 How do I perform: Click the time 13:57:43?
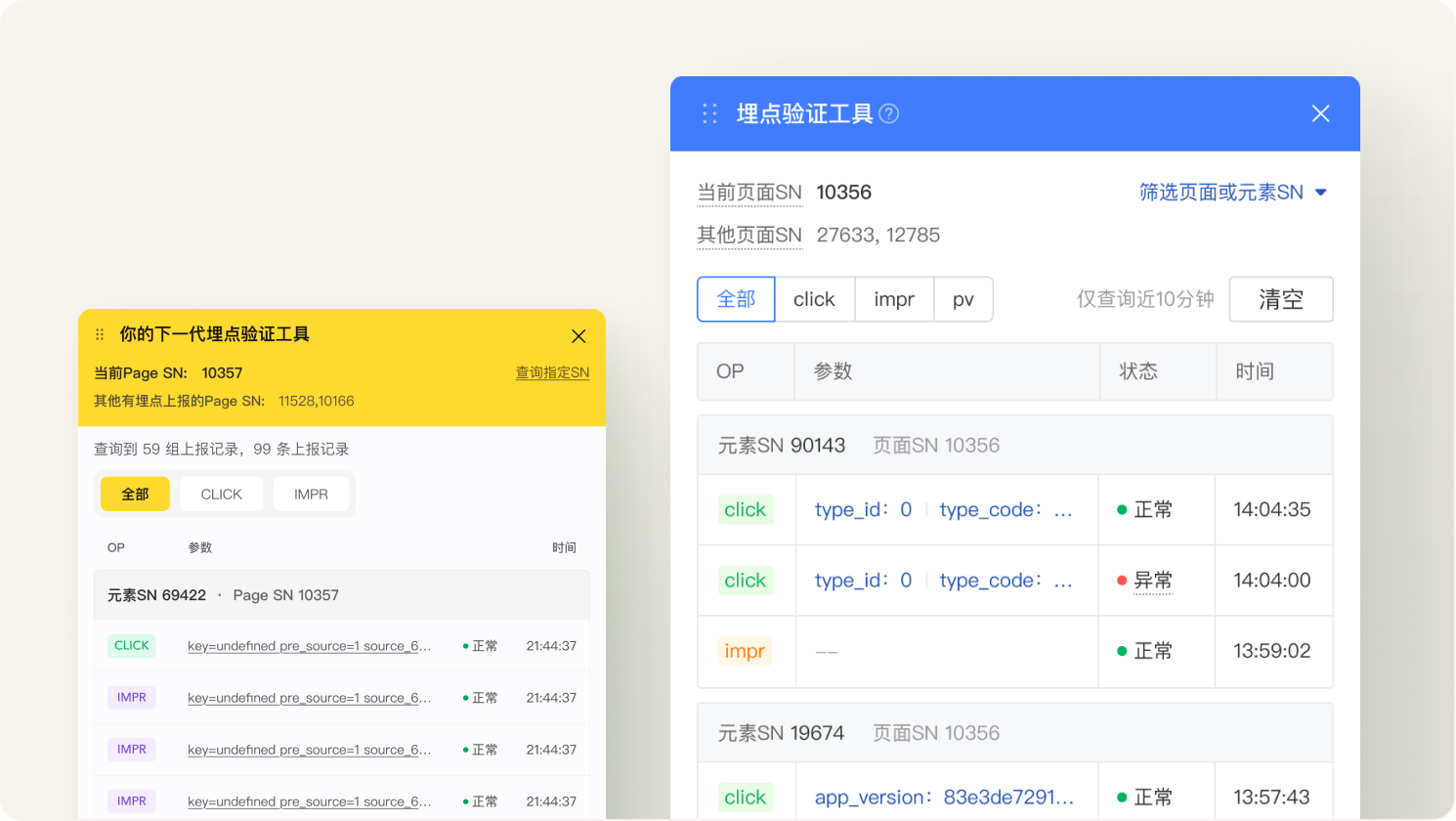pyautogui.click(x=1271, y=798)
